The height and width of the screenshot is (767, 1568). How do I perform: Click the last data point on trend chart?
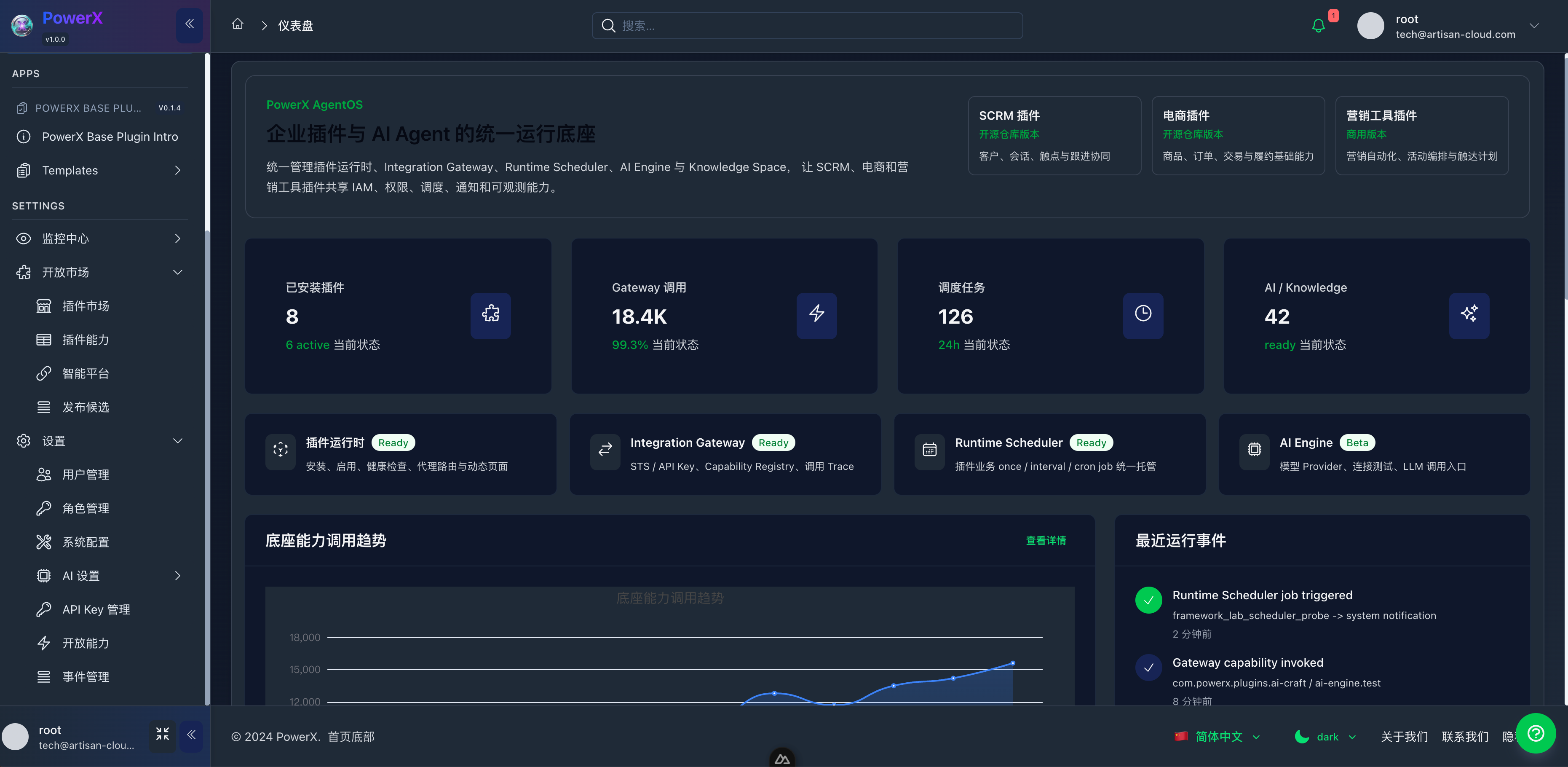point(1013,663)
